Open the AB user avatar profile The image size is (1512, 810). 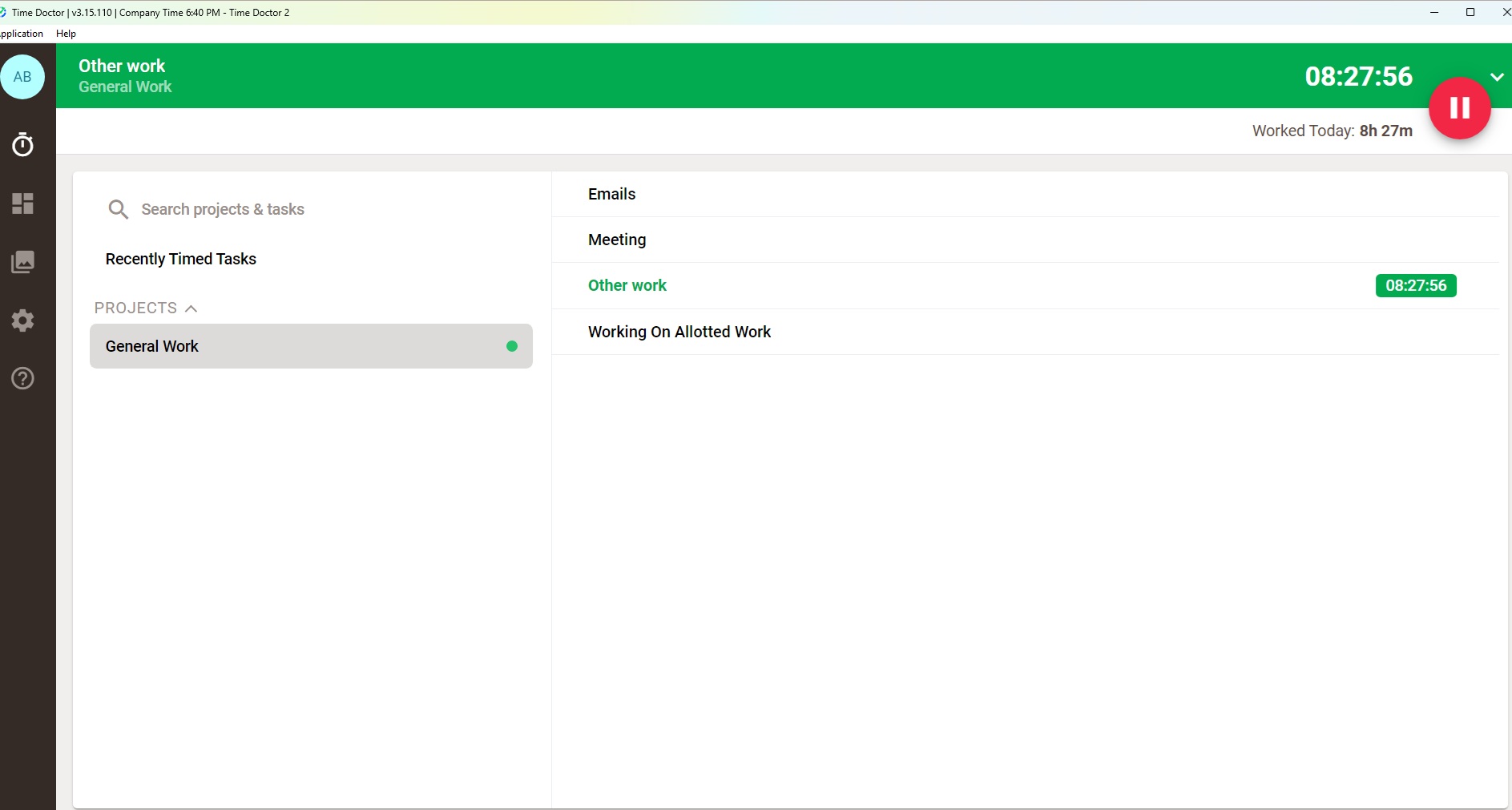(x=22, y=77)
